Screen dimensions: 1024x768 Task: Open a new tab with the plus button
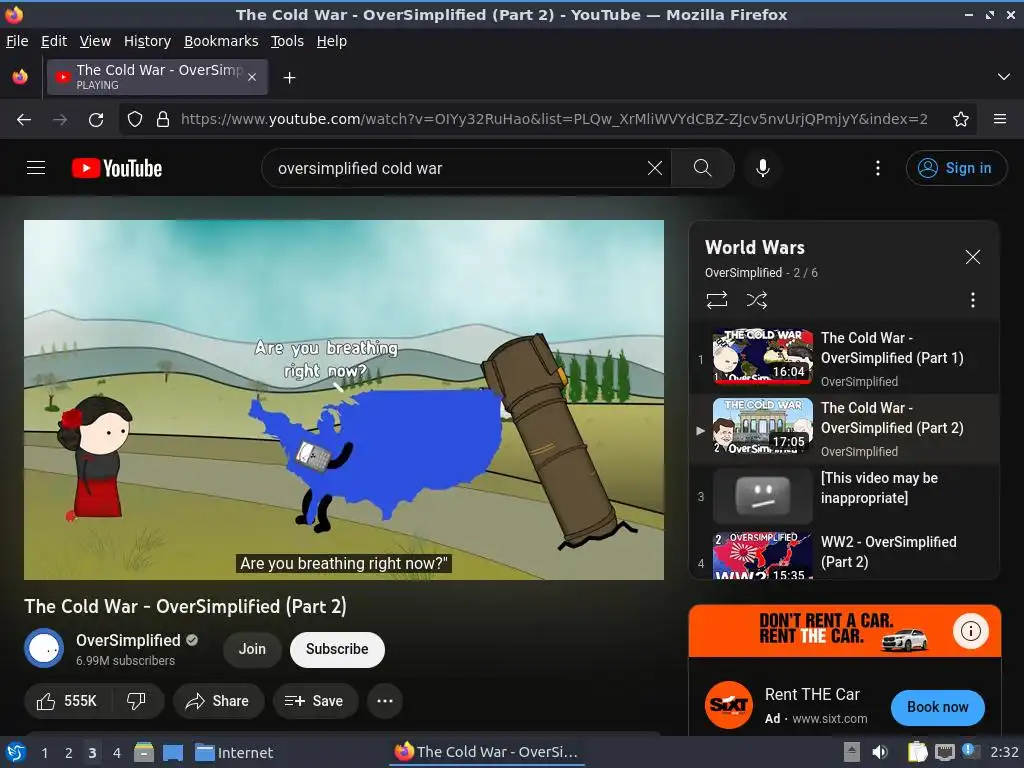click(289, 78)
